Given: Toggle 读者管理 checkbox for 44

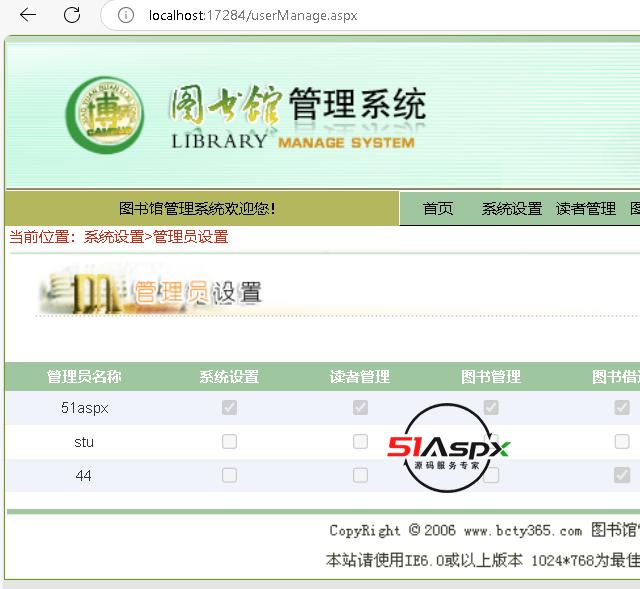Looking at the screenshot, I should coord(360,475).
